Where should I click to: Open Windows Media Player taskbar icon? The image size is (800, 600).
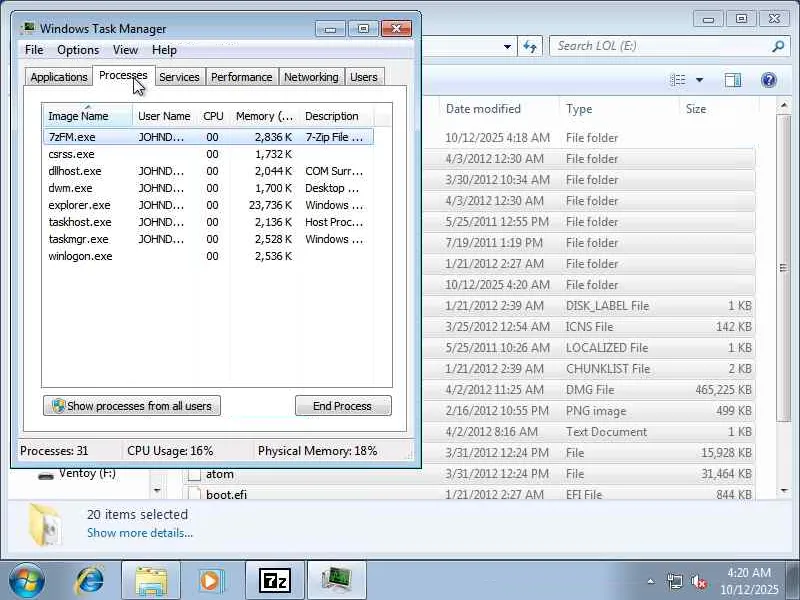tap(210, 581)
